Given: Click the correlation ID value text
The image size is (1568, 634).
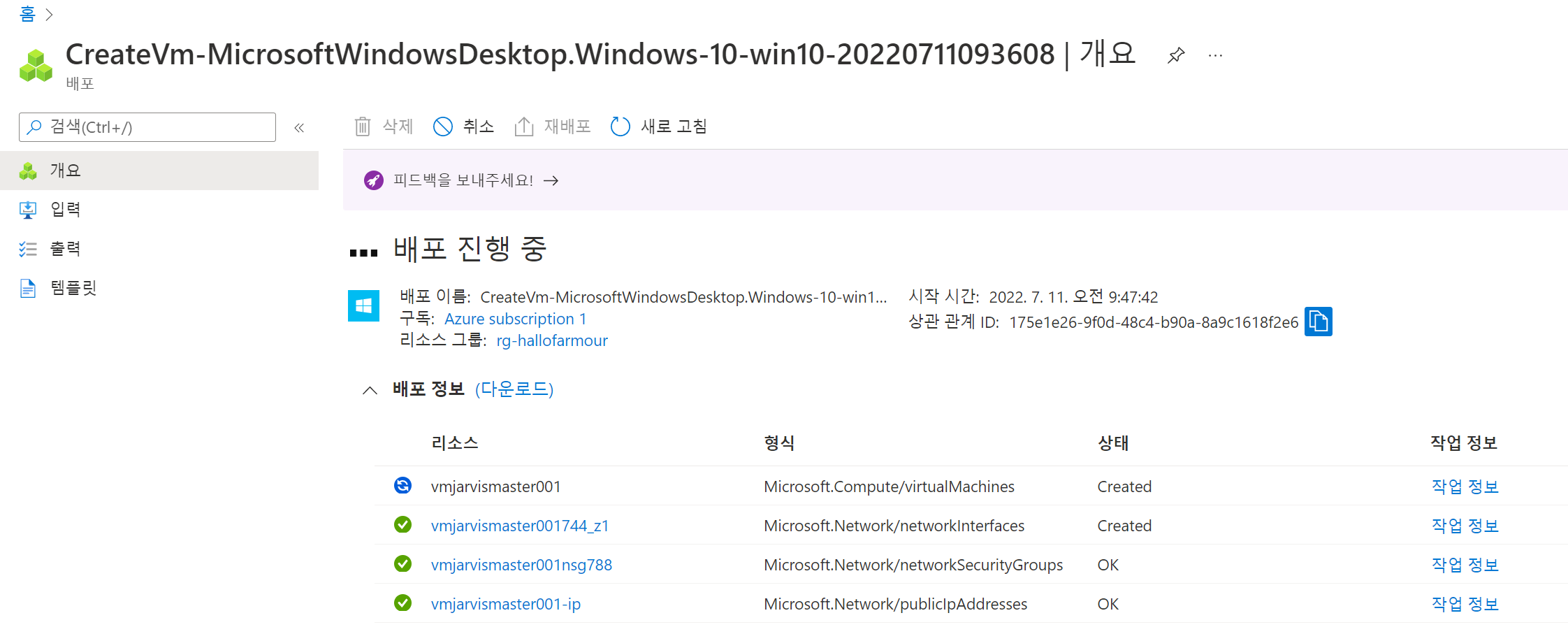Looking at the screenshot, I should click(x=1154, y=322).
